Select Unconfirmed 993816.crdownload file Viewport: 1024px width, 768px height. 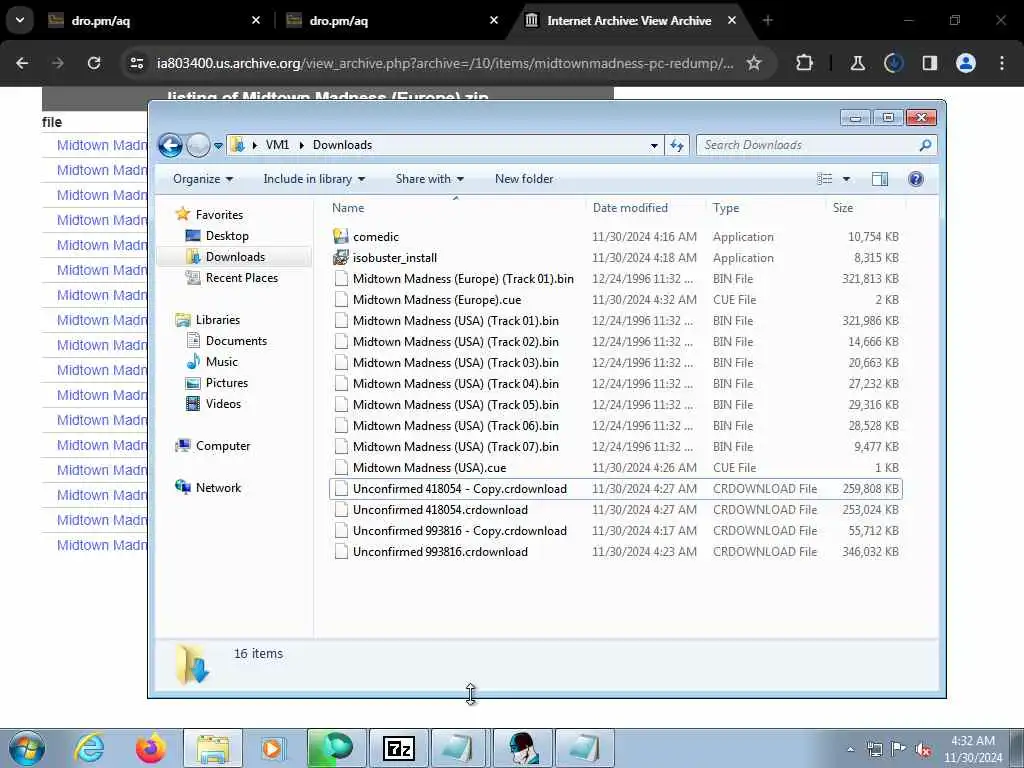(x=440, y=552)
